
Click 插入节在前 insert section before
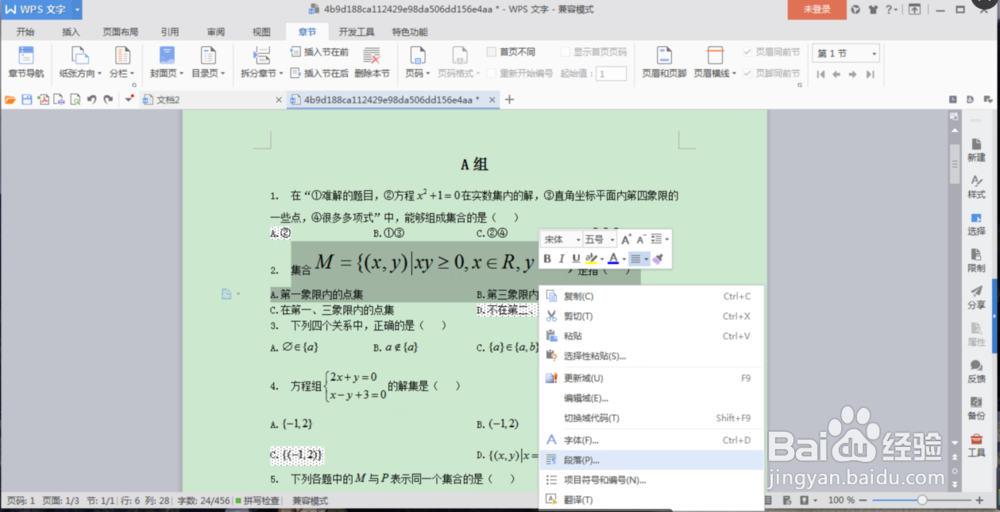pos(320,52)
